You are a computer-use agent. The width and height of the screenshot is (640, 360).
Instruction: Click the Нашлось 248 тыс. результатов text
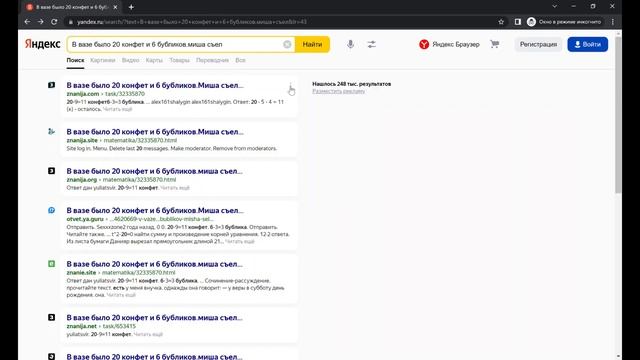[351, 84]
